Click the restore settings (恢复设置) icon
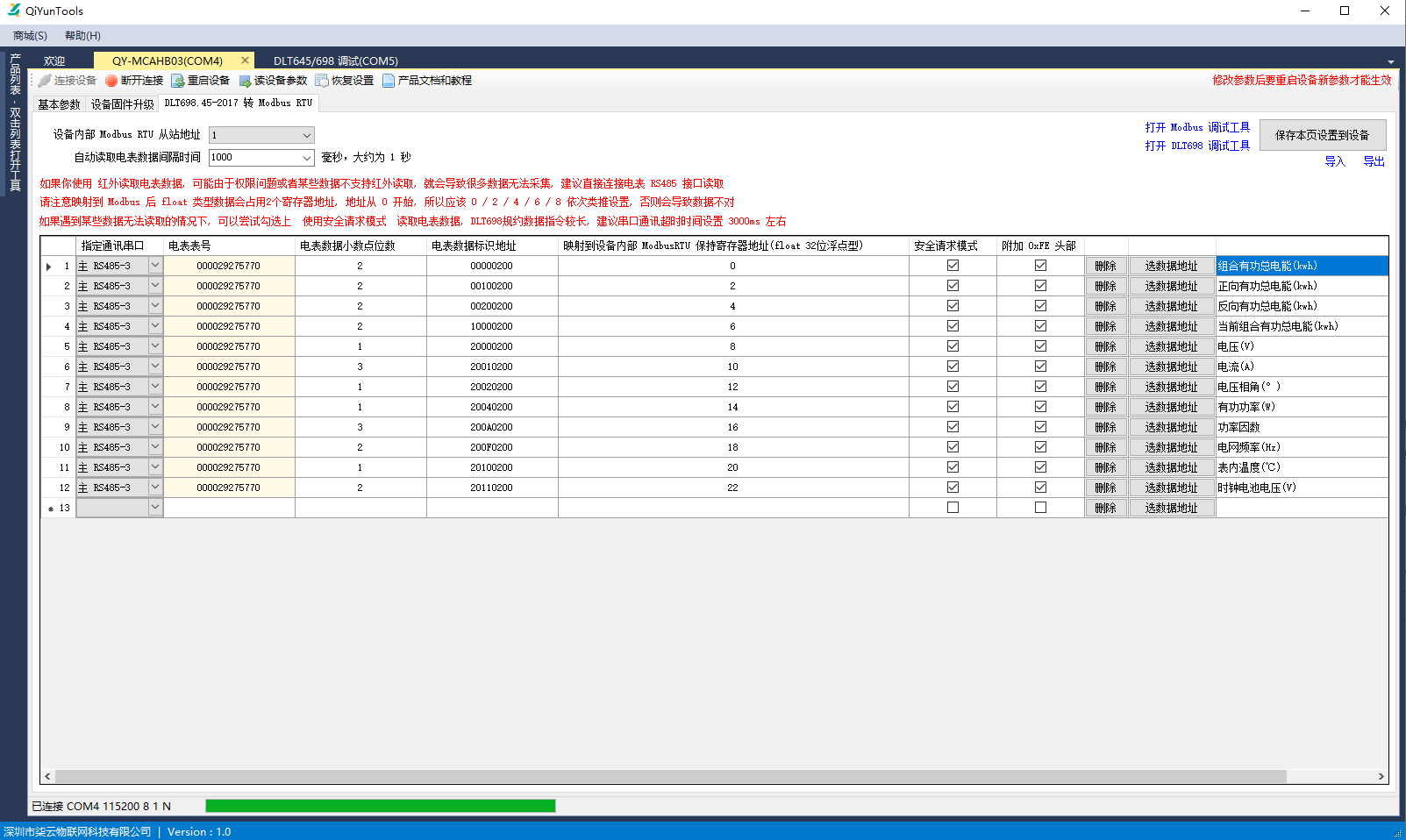 [x=322, y=81]
